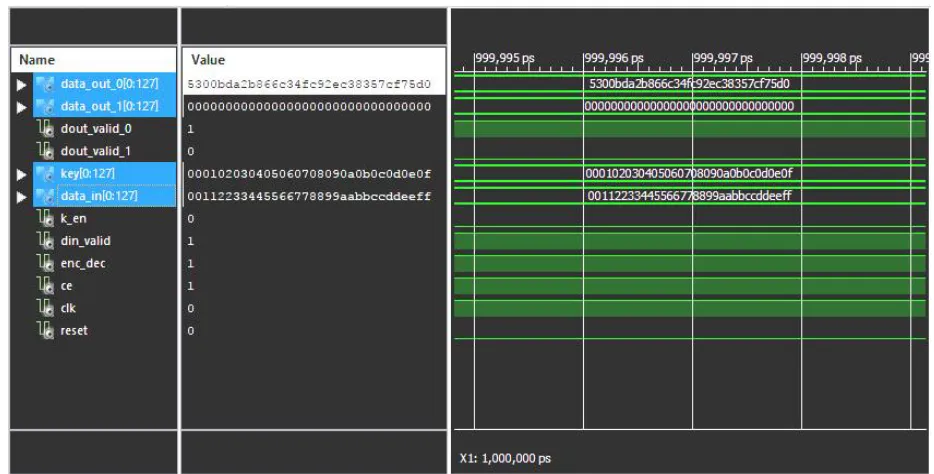Click the value 0 of clk
This screenshot has height=474, width=934.
191,308
